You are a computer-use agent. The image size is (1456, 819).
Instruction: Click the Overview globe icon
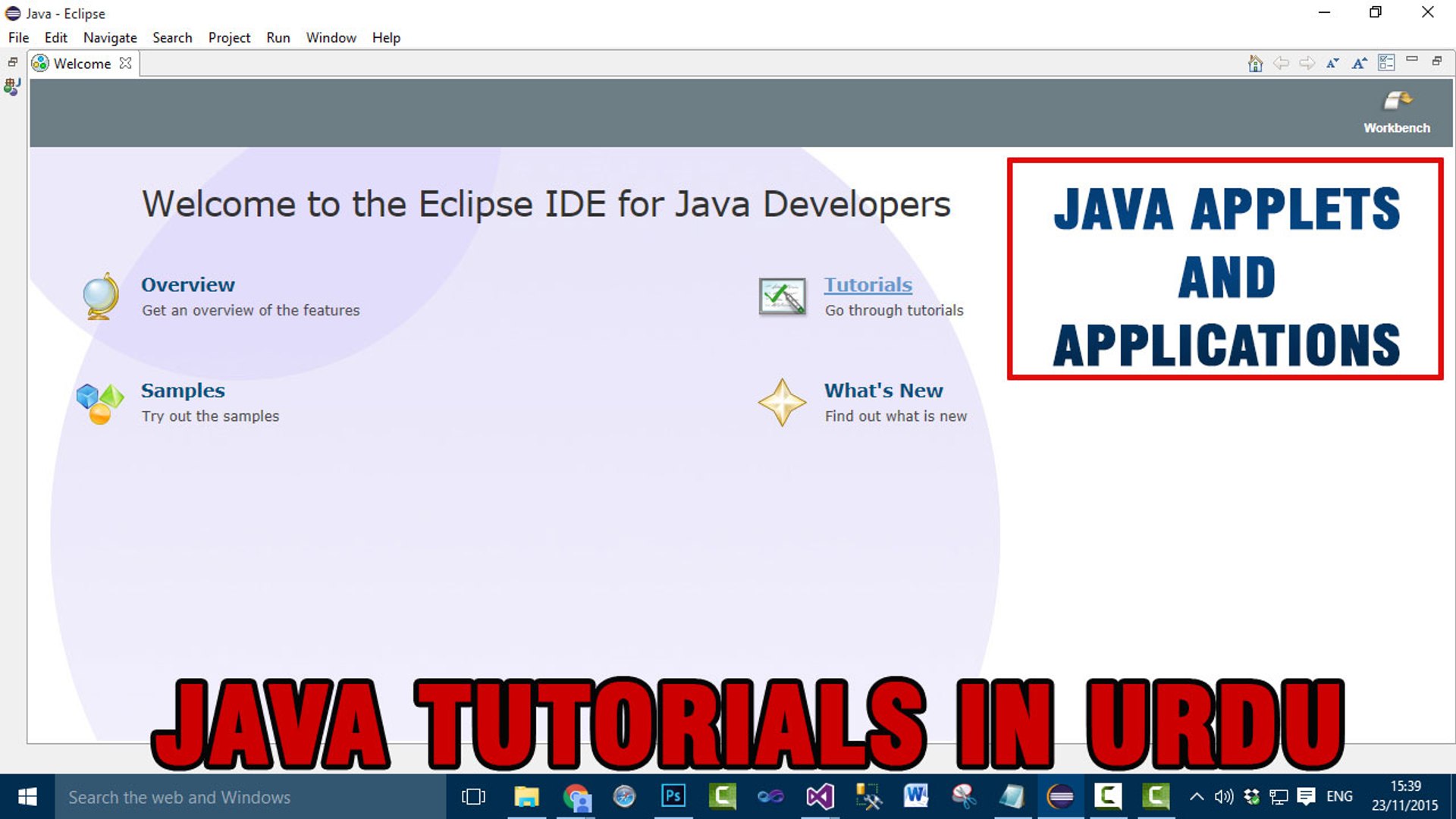[x=99, y=296]
